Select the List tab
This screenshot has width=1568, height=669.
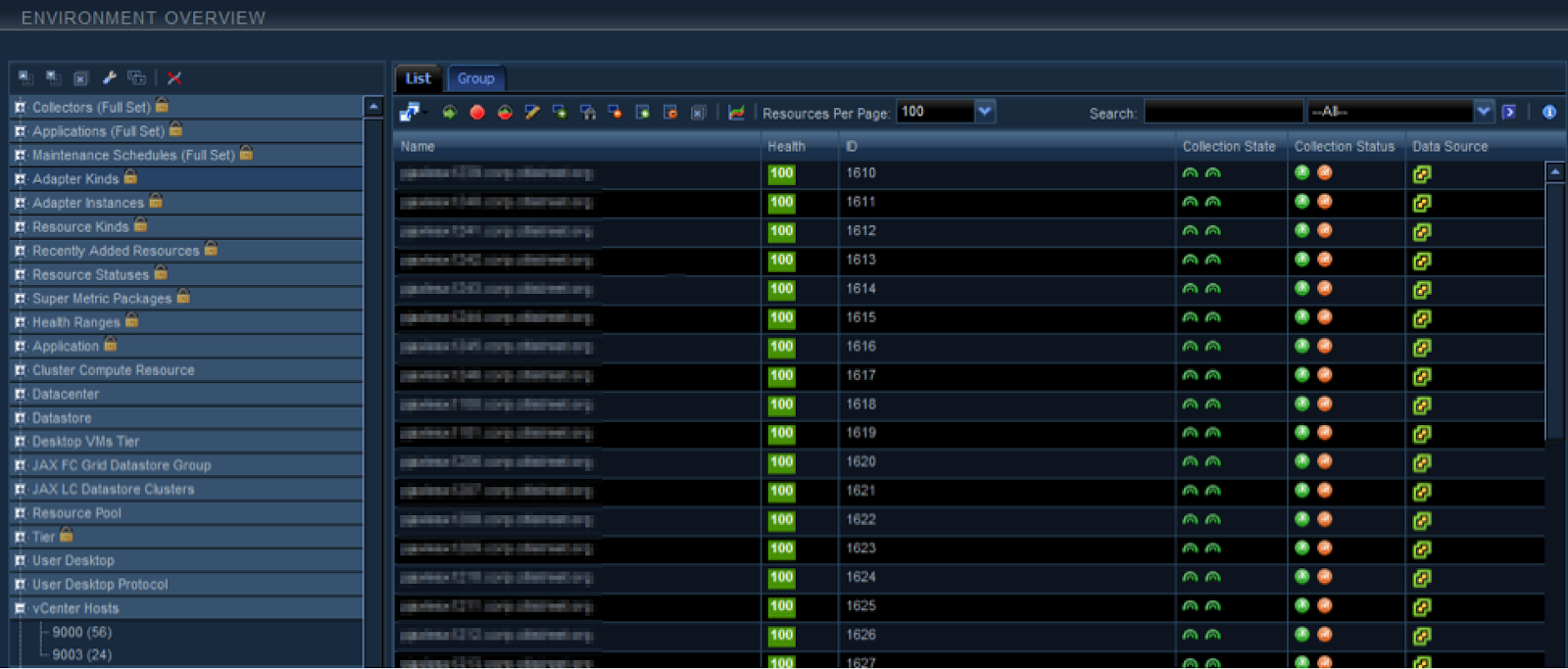point(418,78)
